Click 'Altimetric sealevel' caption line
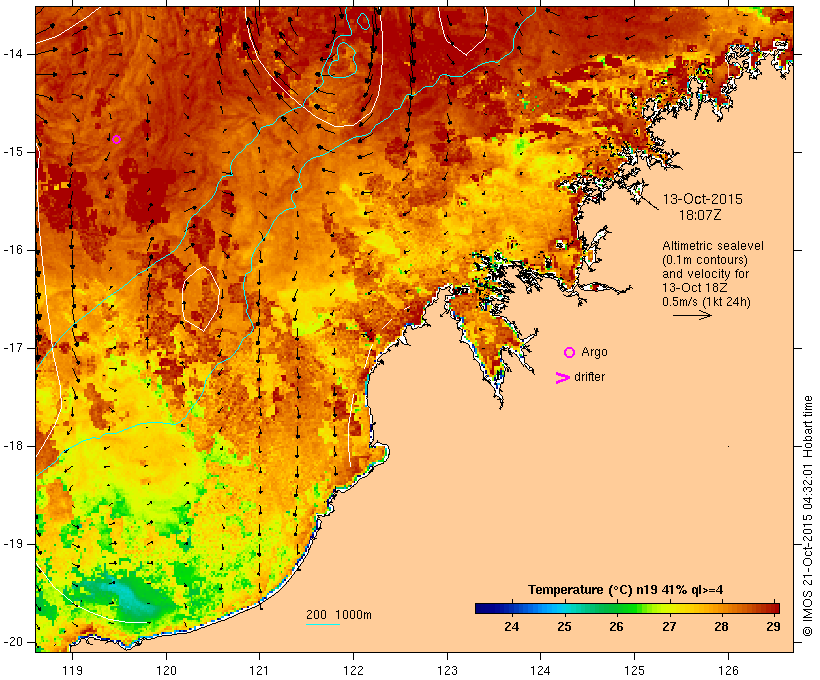The width and height of the screenshot is (820, 680). 713,246
